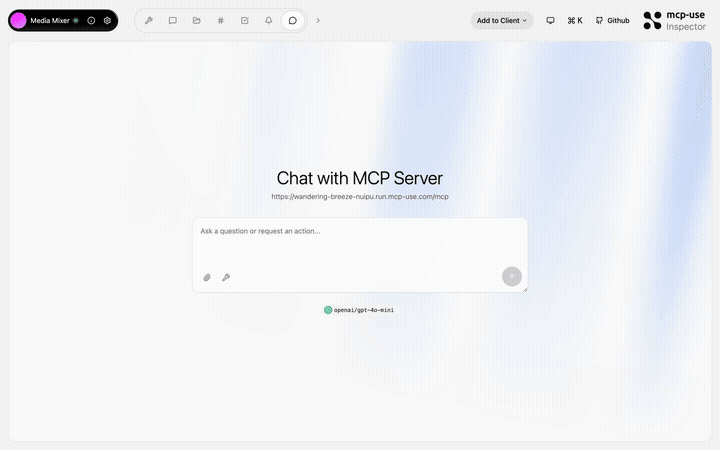The height and width of the screenshot is (450, 720).
Task: Open Media Mixer settings gear
Action: [107, 20]
